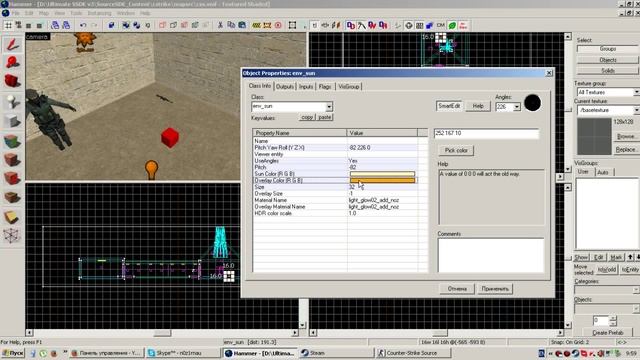Choose the red Camera tool
640x360 pixels.
12,81
